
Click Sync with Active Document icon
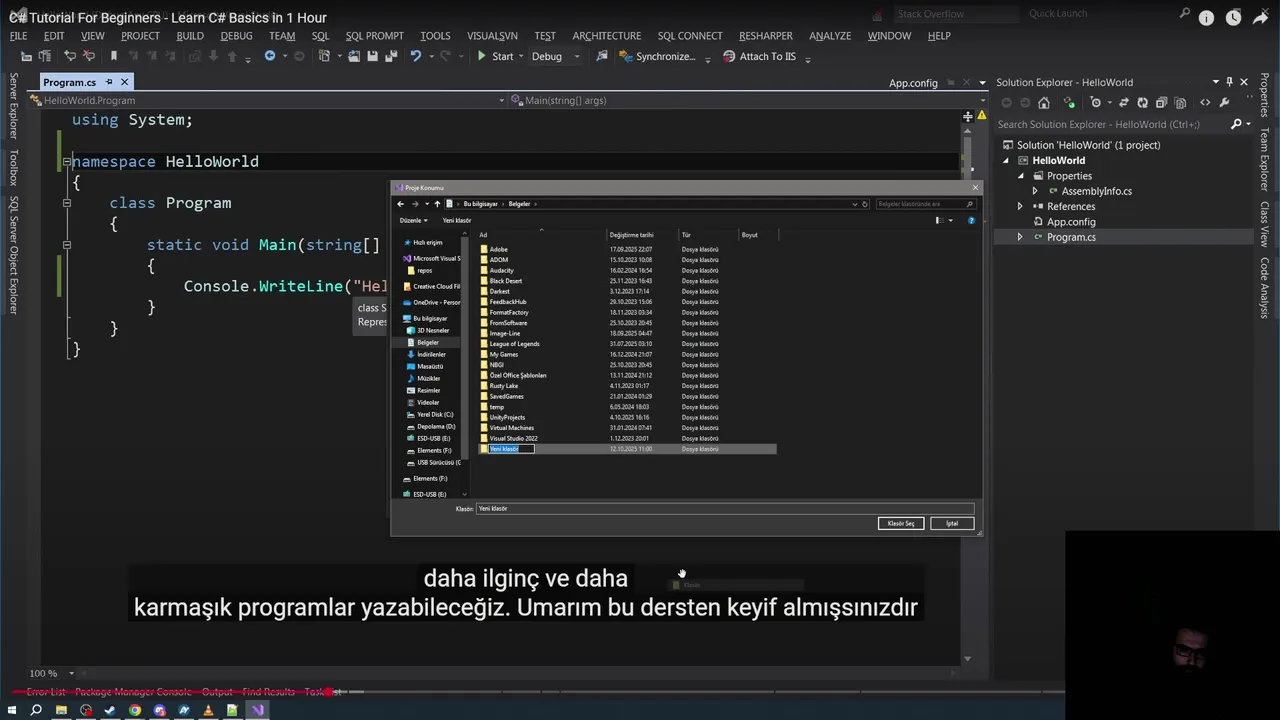[x=1124, y=102]
